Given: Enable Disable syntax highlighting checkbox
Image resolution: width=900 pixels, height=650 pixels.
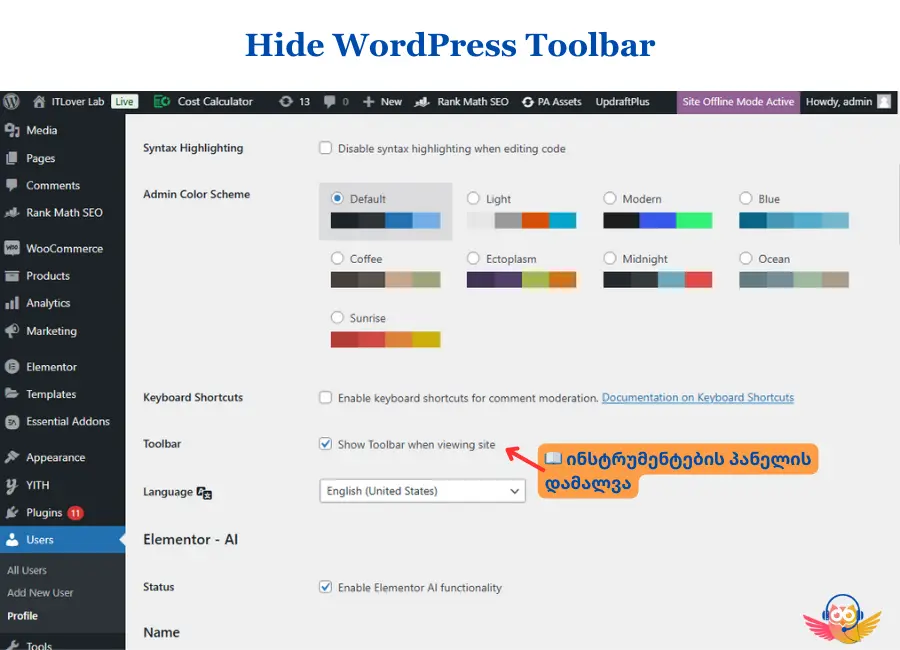Looking at the screenshot, I should point(325,148).
